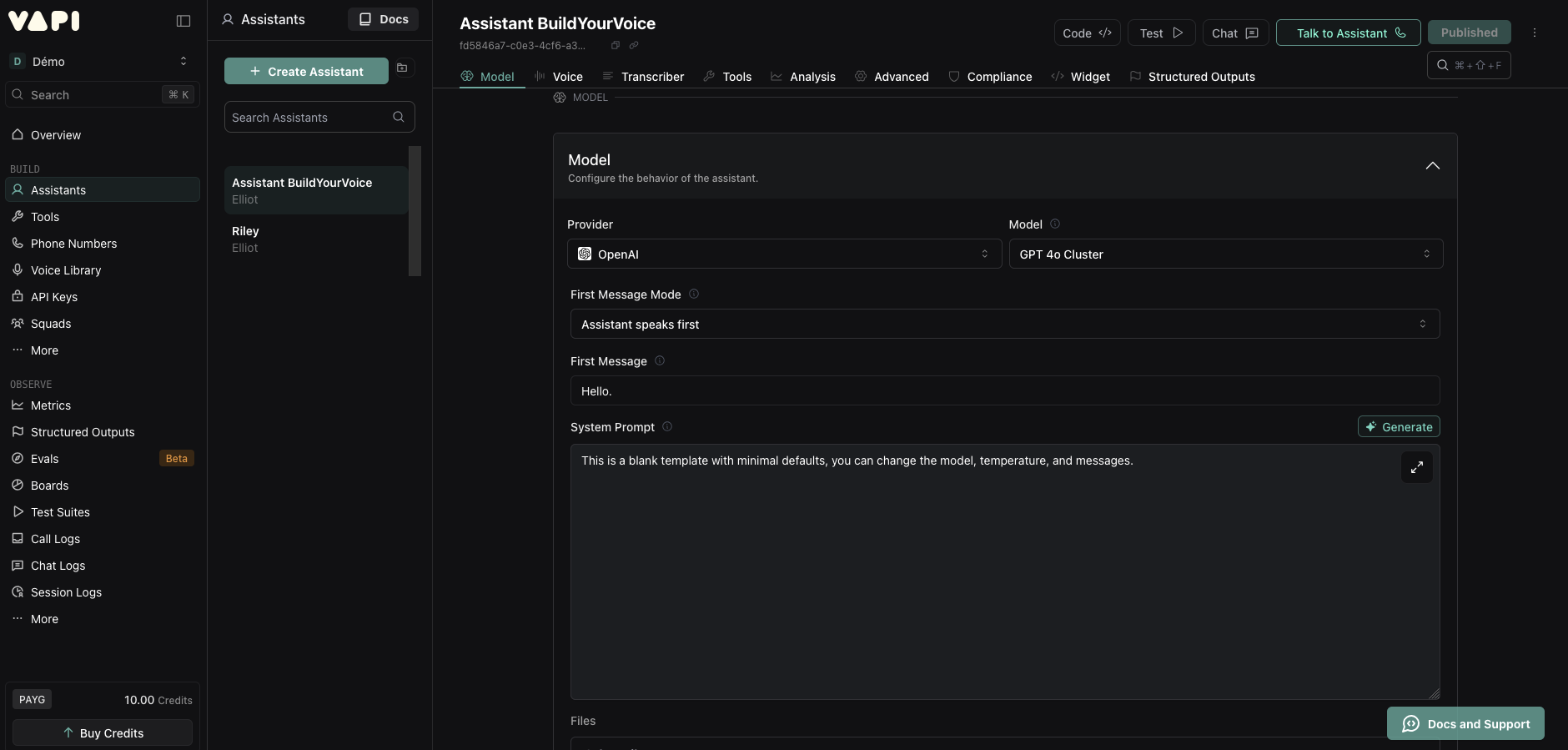Collapse the sidebar with the panel icon
Viewport: 1568px width, 750px height.
[183, 21]
